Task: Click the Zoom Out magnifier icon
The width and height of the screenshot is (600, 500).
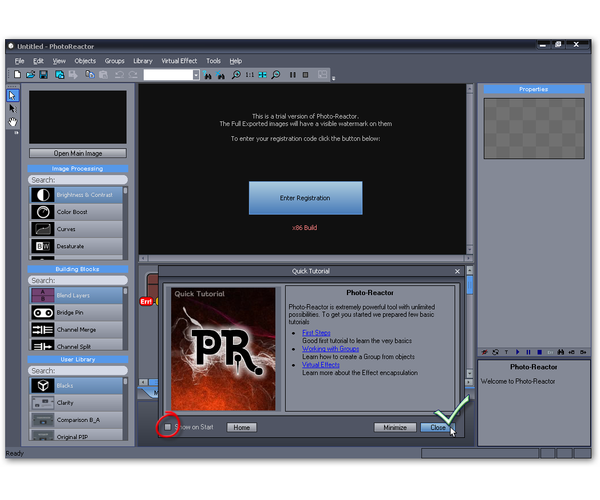Action: point(276,75)
